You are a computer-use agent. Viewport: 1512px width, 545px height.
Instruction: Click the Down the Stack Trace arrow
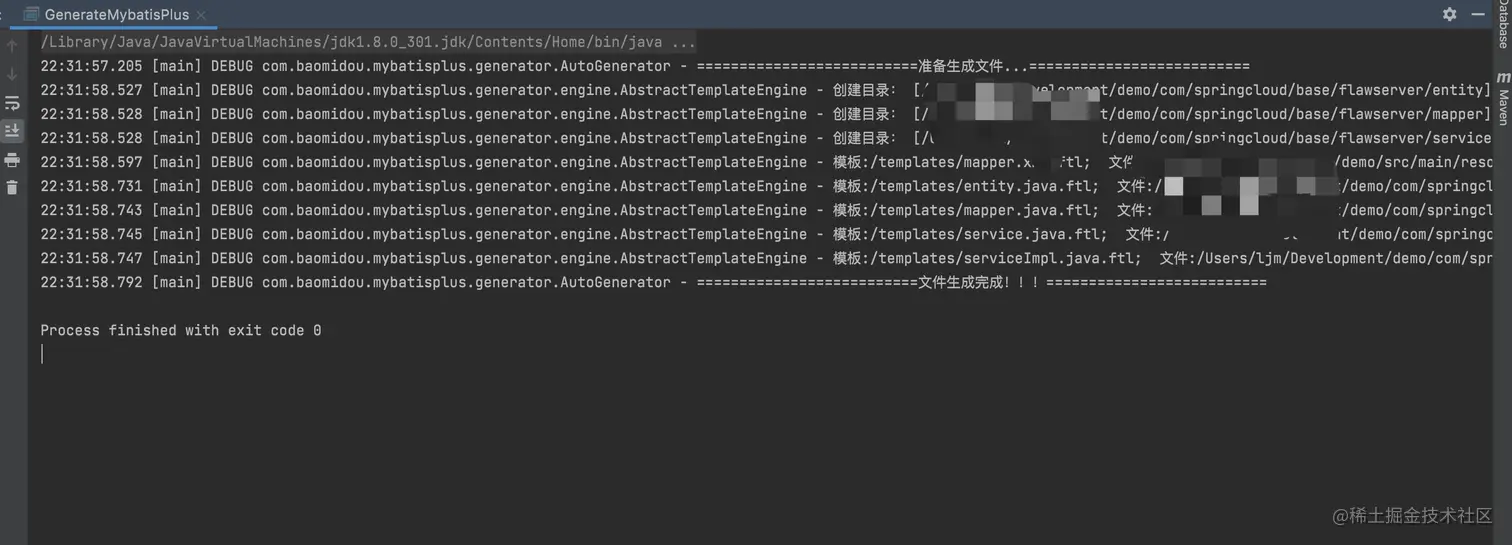click(x=12, y=74)
